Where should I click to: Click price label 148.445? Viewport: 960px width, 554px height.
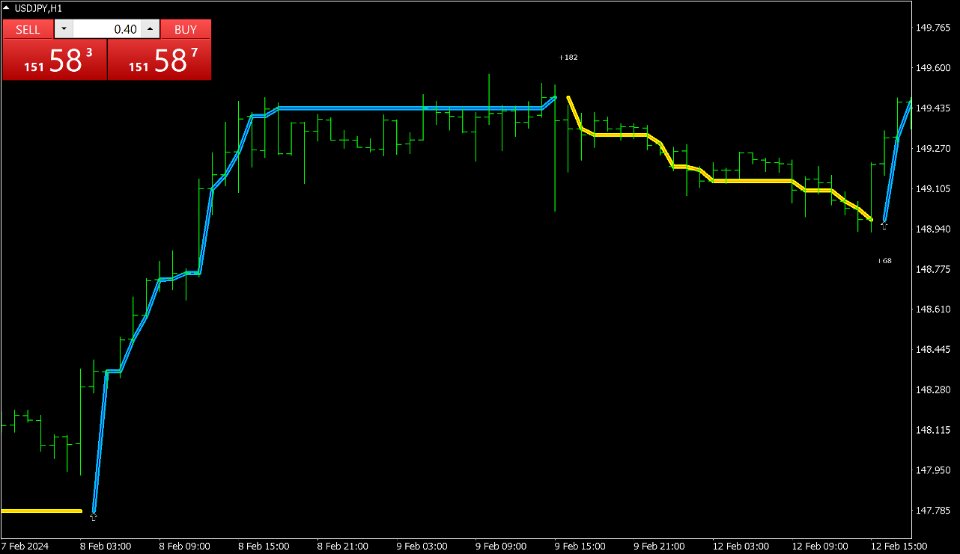(933, 350)
